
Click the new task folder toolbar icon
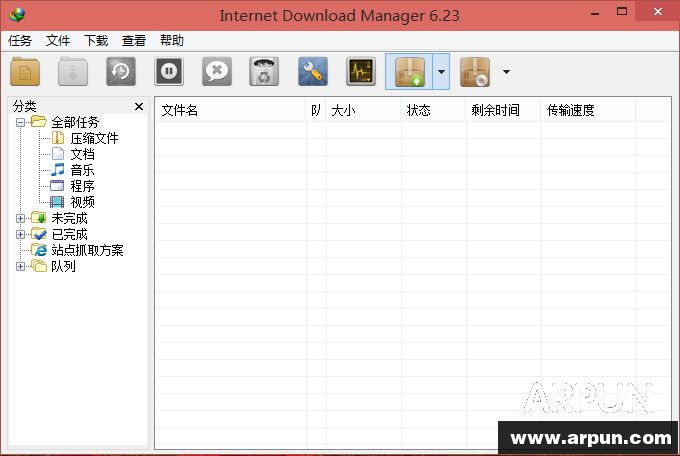tap(25, 72)
